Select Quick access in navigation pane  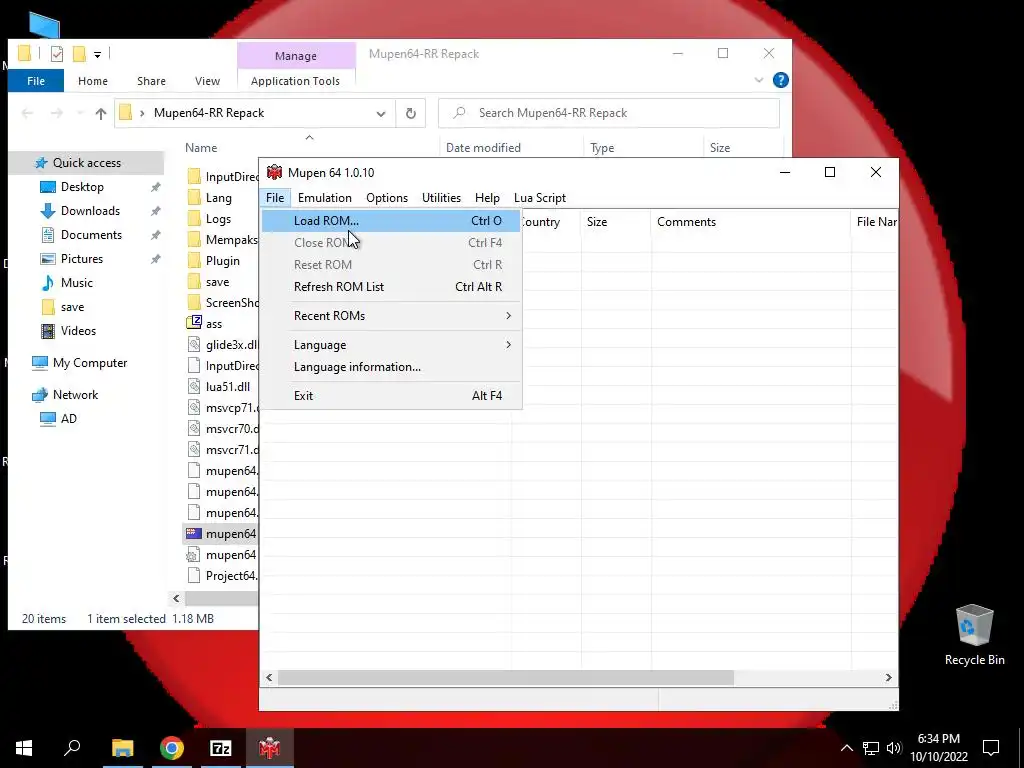coord(87,163)
